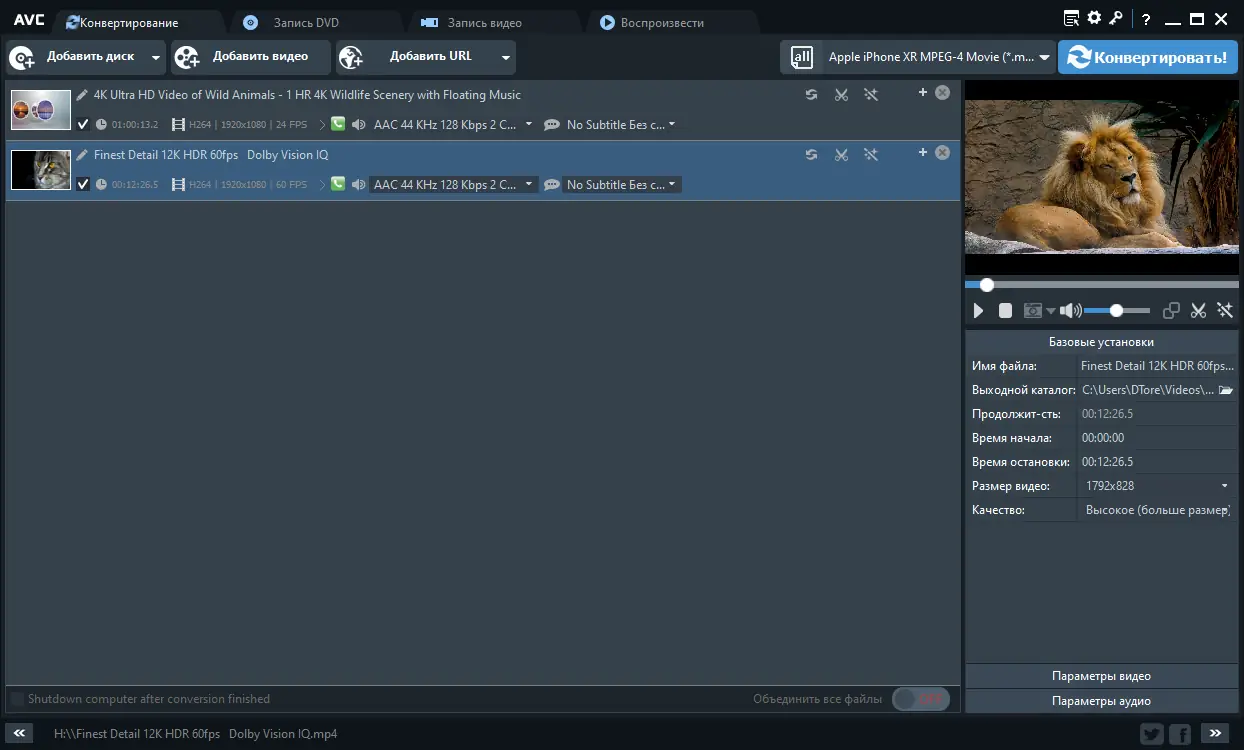This screenshot has height=750, width=1244.
Task: Open the subtitle dropdown for Wild Animals
Action: (621, 125)
